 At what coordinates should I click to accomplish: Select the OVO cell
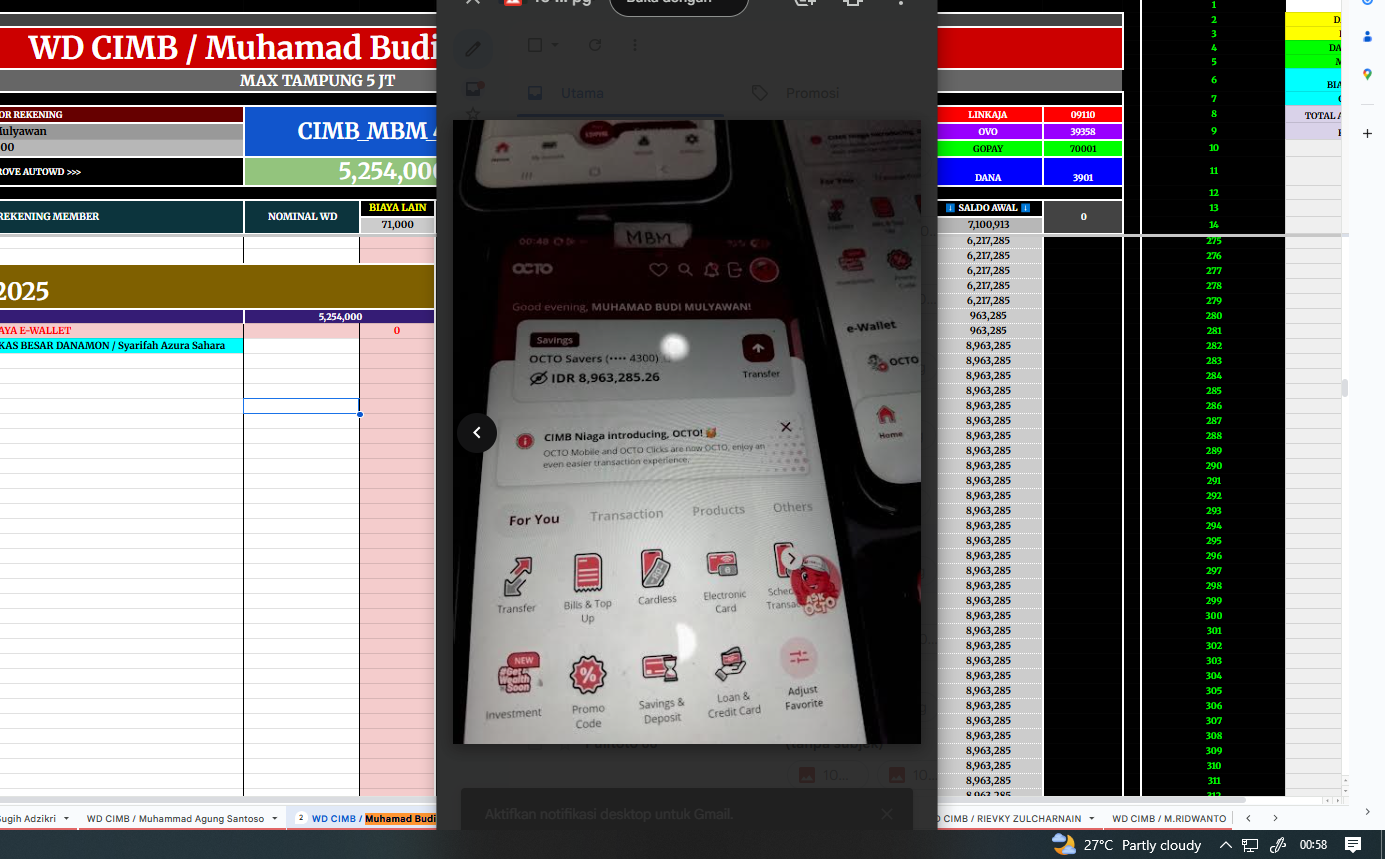coord(988,132)
